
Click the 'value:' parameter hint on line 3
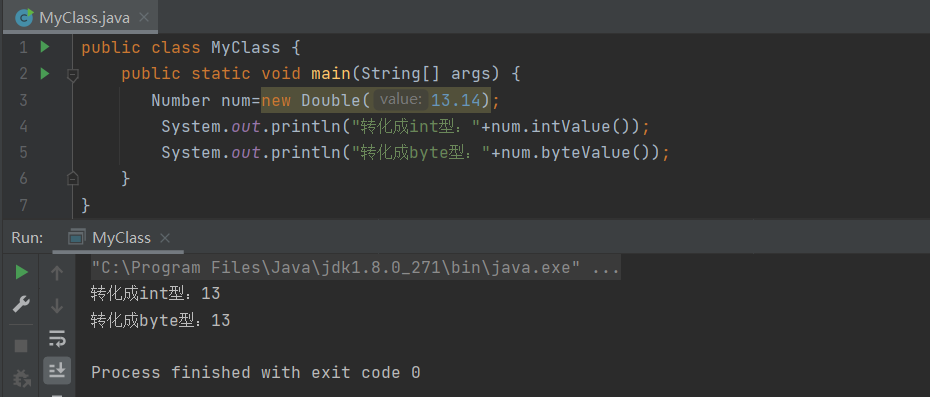[400, 100]
